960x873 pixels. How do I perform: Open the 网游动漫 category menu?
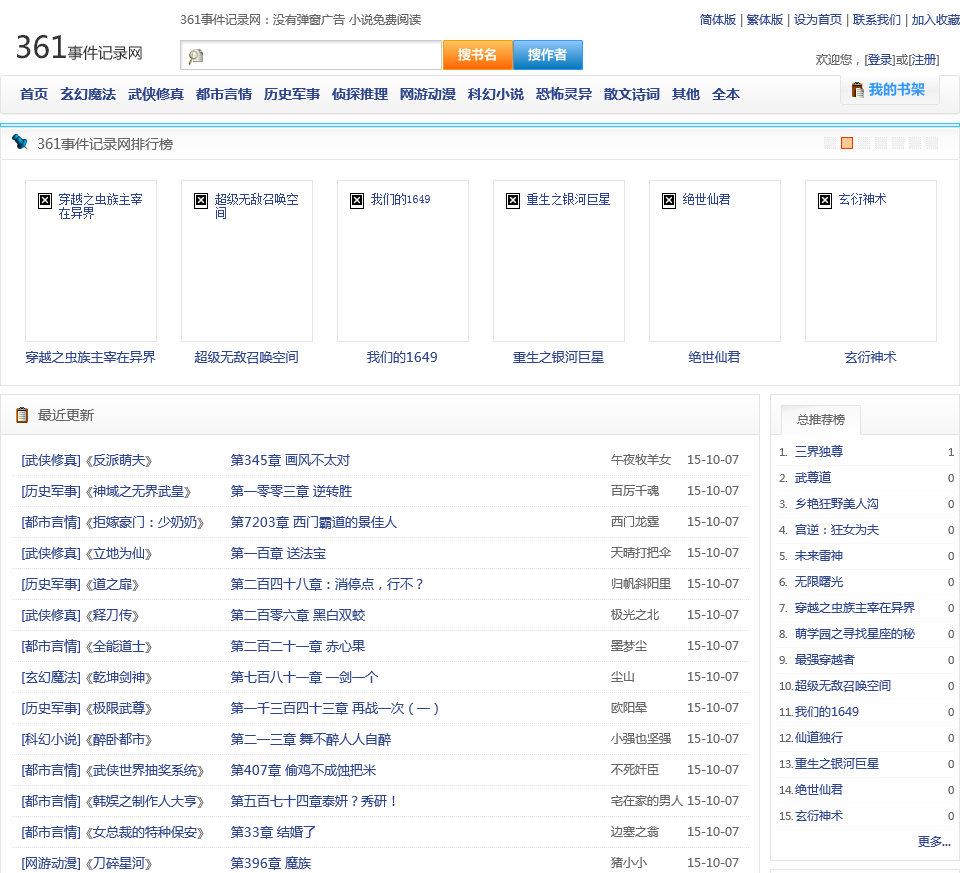tap(428, 94)
